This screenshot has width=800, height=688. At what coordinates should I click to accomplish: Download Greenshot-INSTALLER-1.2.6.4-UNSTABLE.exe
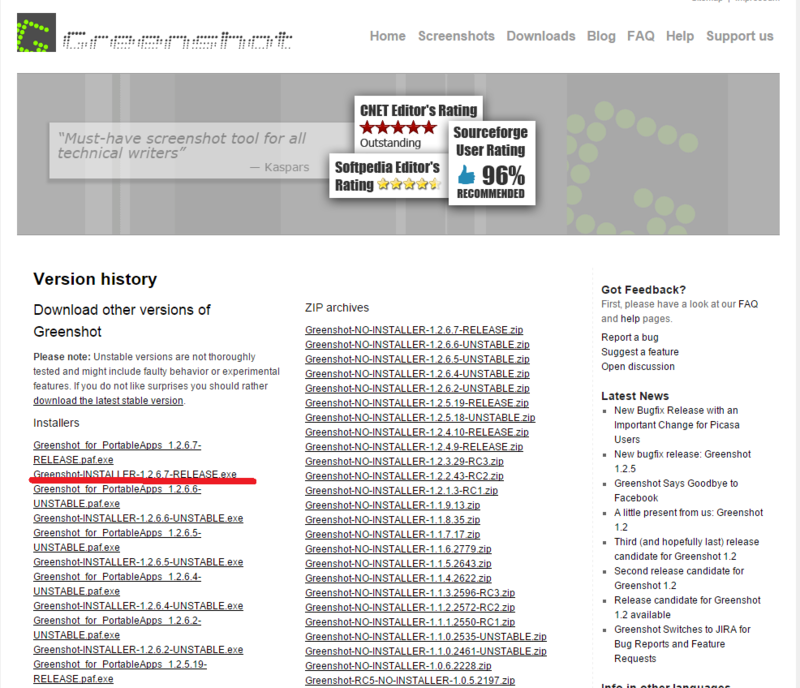click(x=138, y=606)
